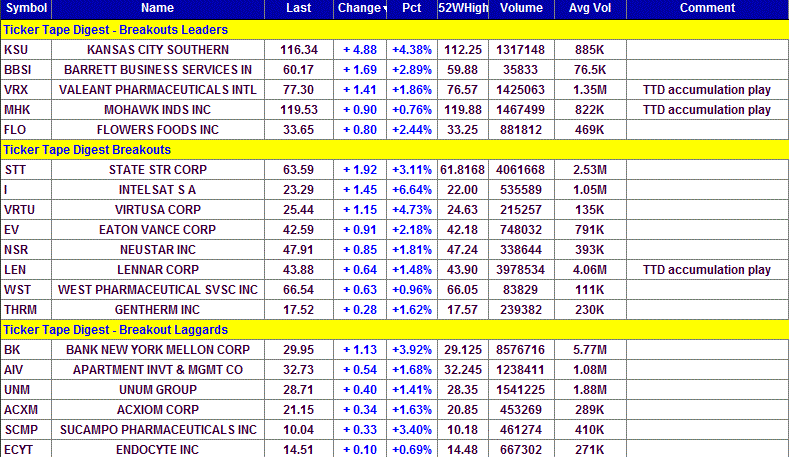This screenshot has height=457, width=789.
Task: Click TTD accumulation play comment for LEN
Action: (707, 270)
